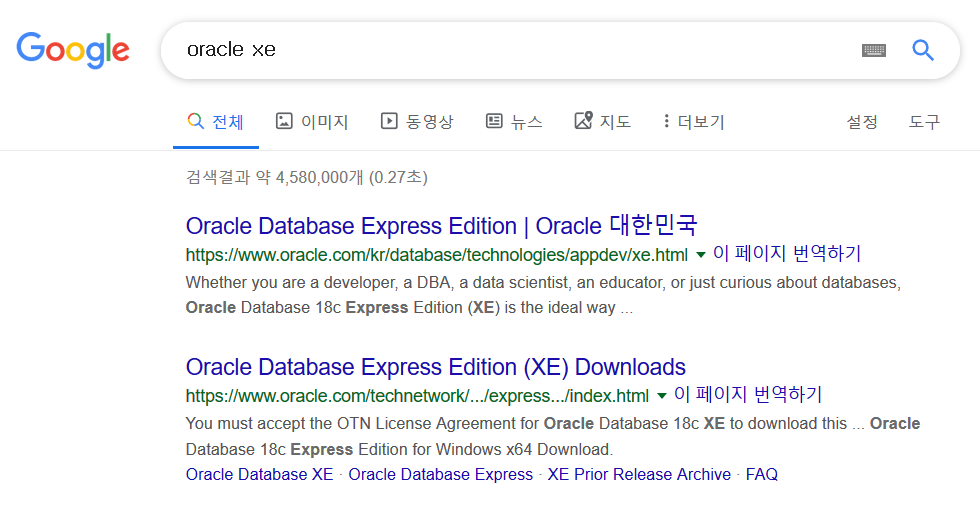Viewport: 980px width, 509px height.
Task: Open 도구 options
Action: (924, 121)
